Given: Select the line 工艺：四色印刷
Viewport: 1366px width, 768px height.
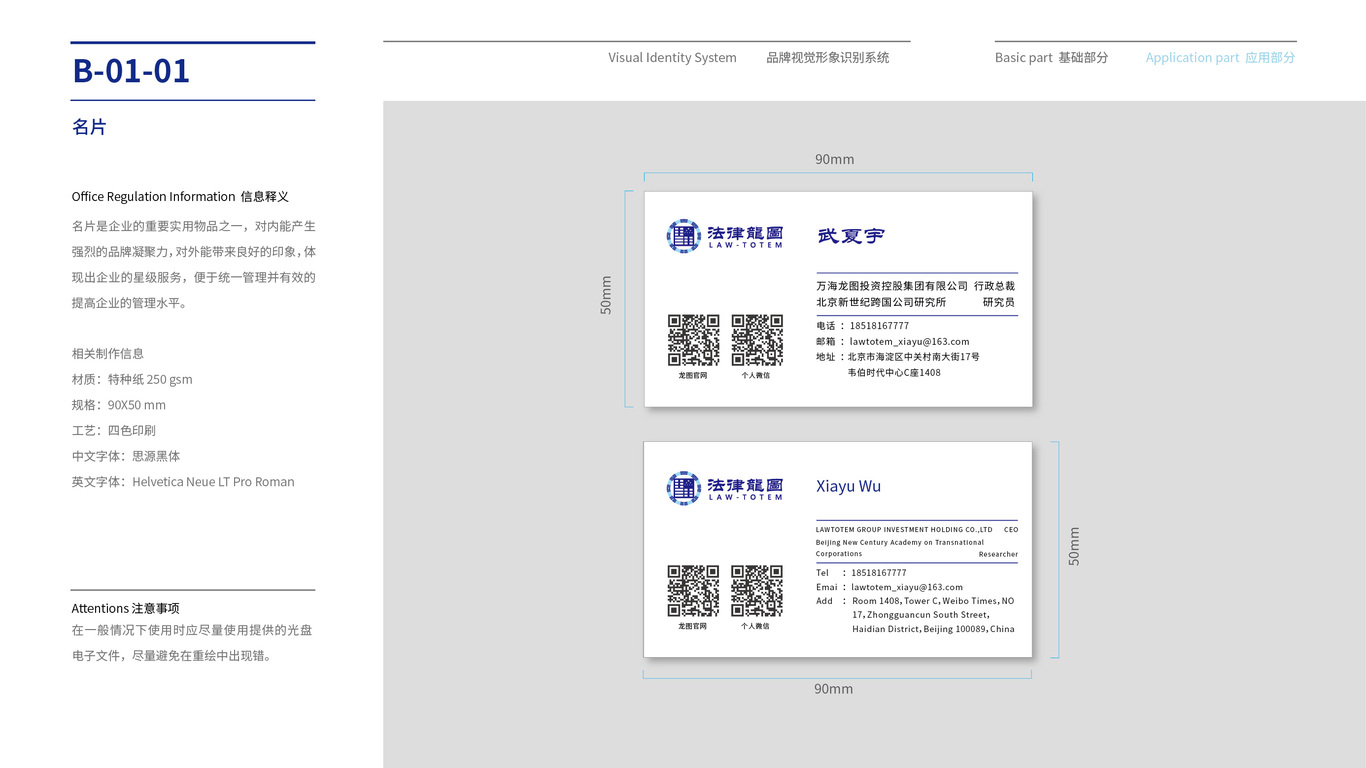Looking at the screenshot, I should coord(114,430).
